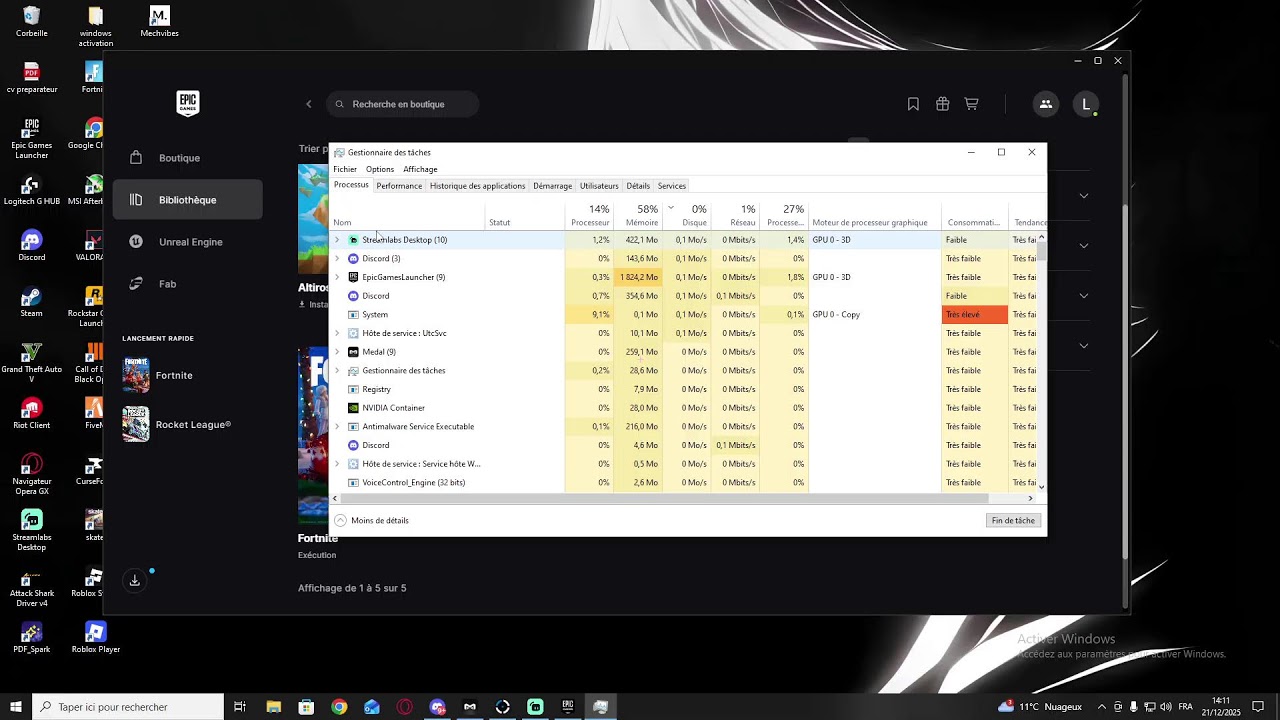The image size is (1280, 720).
Task: Select the Steam desktop shortcut
Action: click(x=32, y=302)
